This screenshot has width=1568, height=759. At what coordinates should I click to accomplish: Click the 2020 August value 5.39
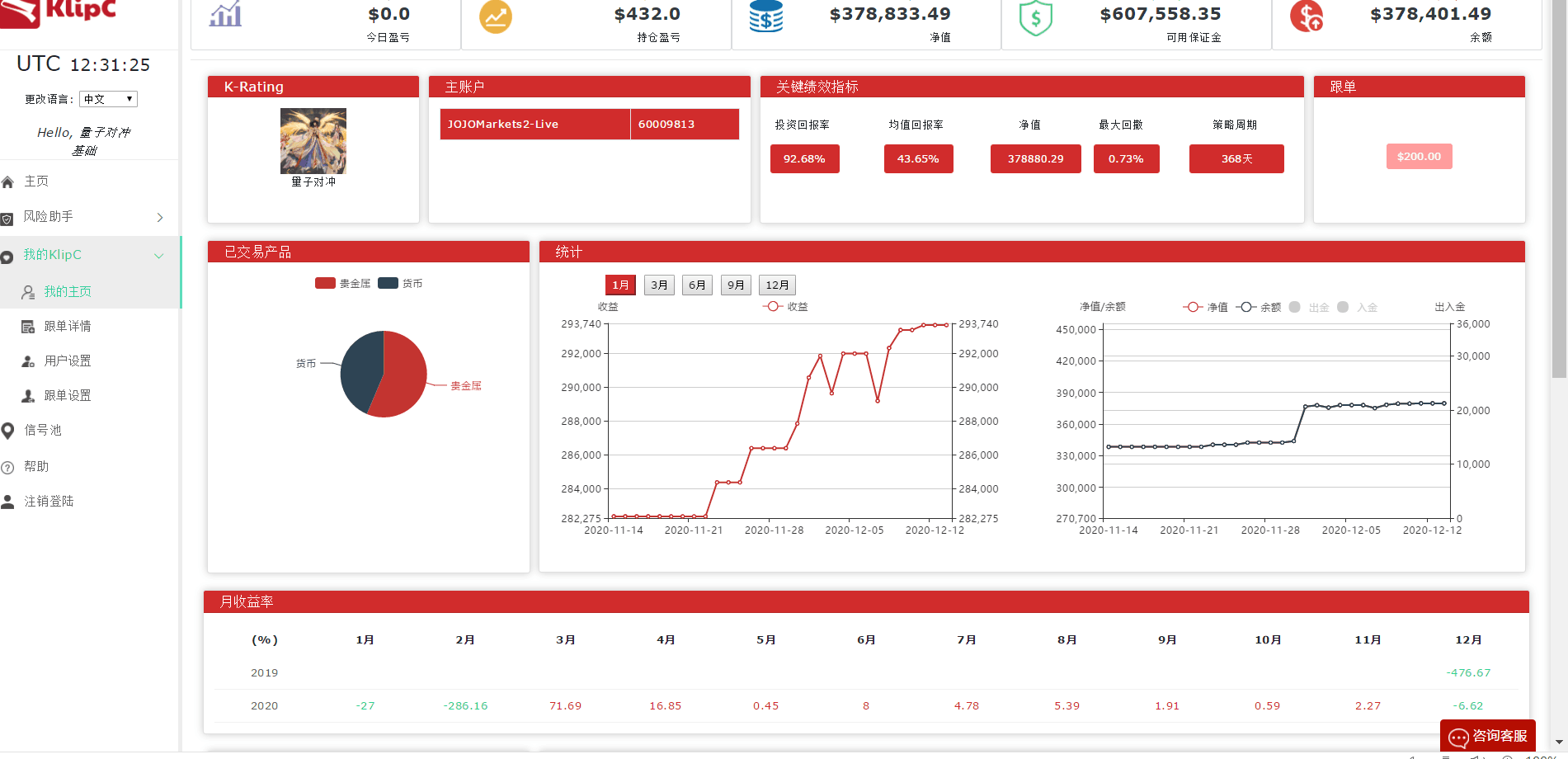[x=1067, y=706]
